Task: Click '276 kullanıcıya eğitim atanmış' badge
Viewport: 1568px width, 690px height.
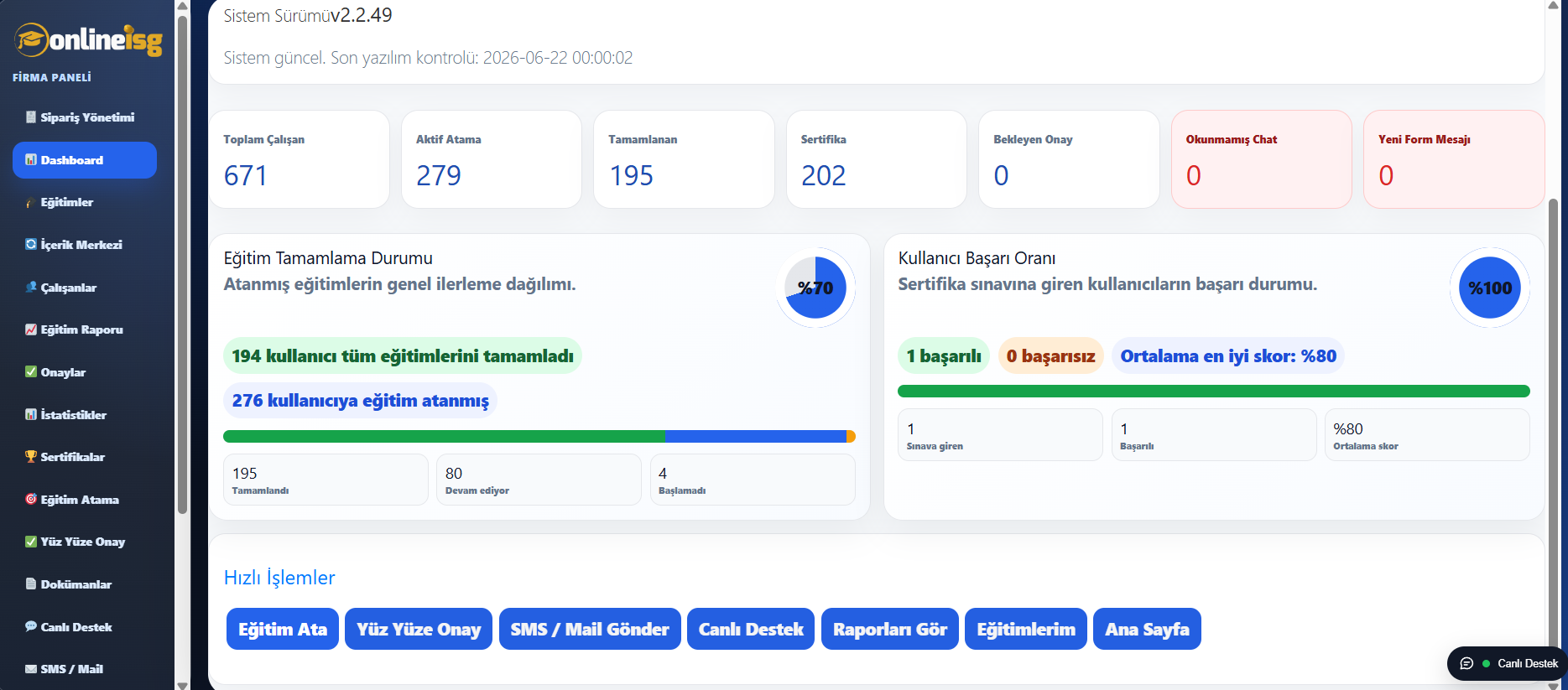Action: (361, 401)
